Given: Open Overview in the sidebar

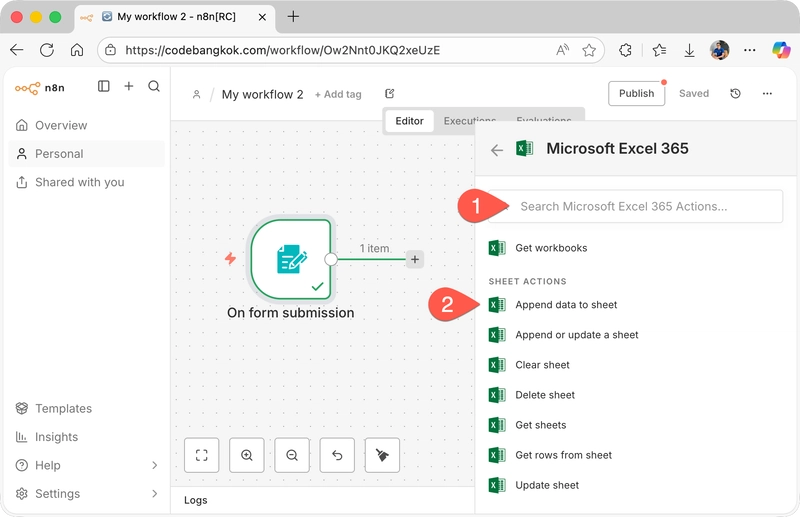Looking at the screenshot, I should pos(61,125).
